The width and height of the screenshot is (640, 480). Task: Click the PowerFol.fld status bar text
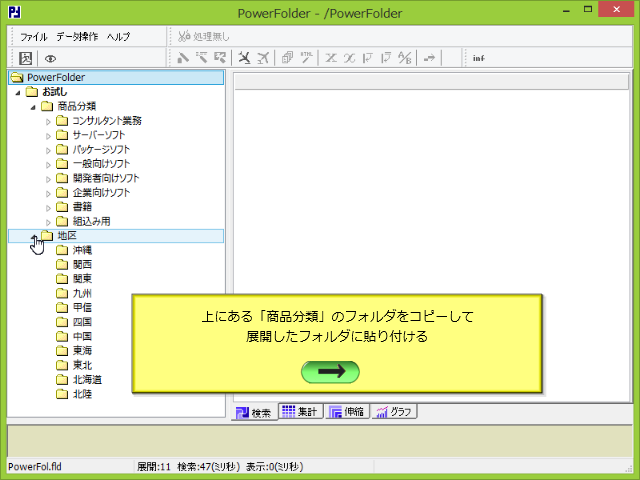35,467
